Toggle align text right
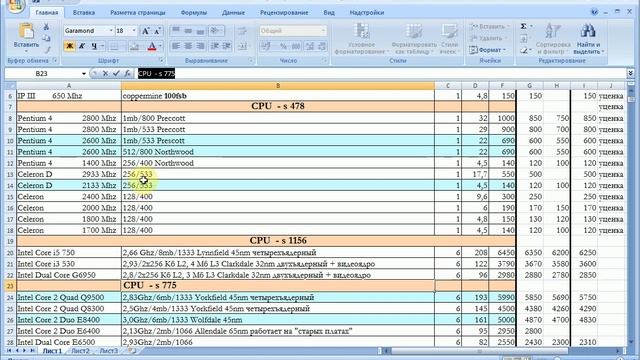 (200, 46)
